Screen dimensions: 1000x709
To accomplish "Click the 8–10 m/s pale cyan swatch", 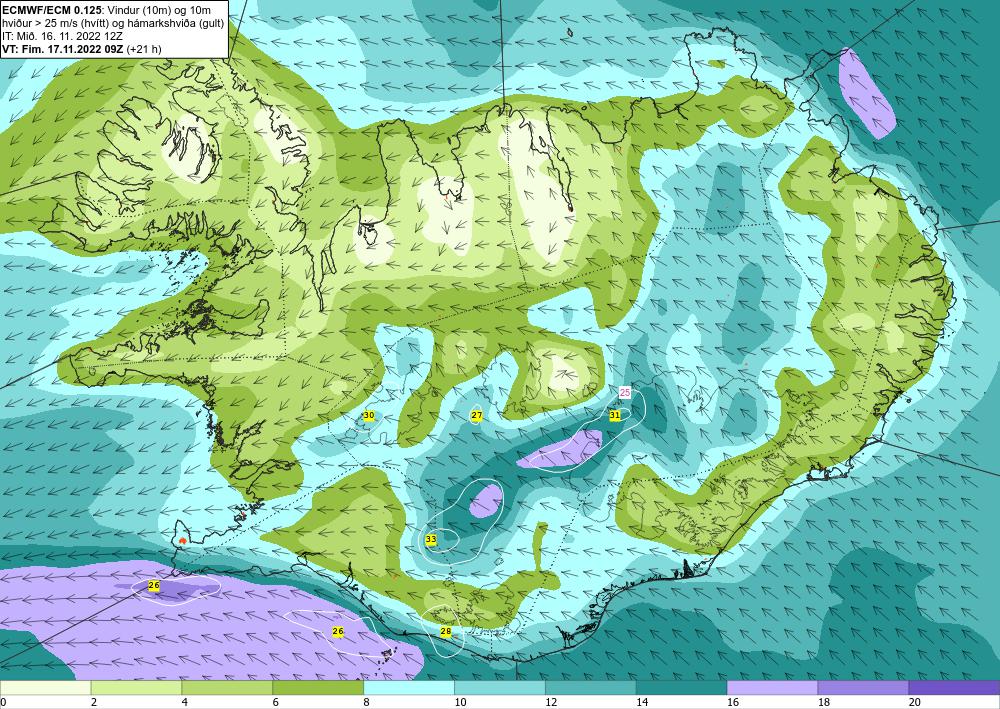I will click(409, 688).
